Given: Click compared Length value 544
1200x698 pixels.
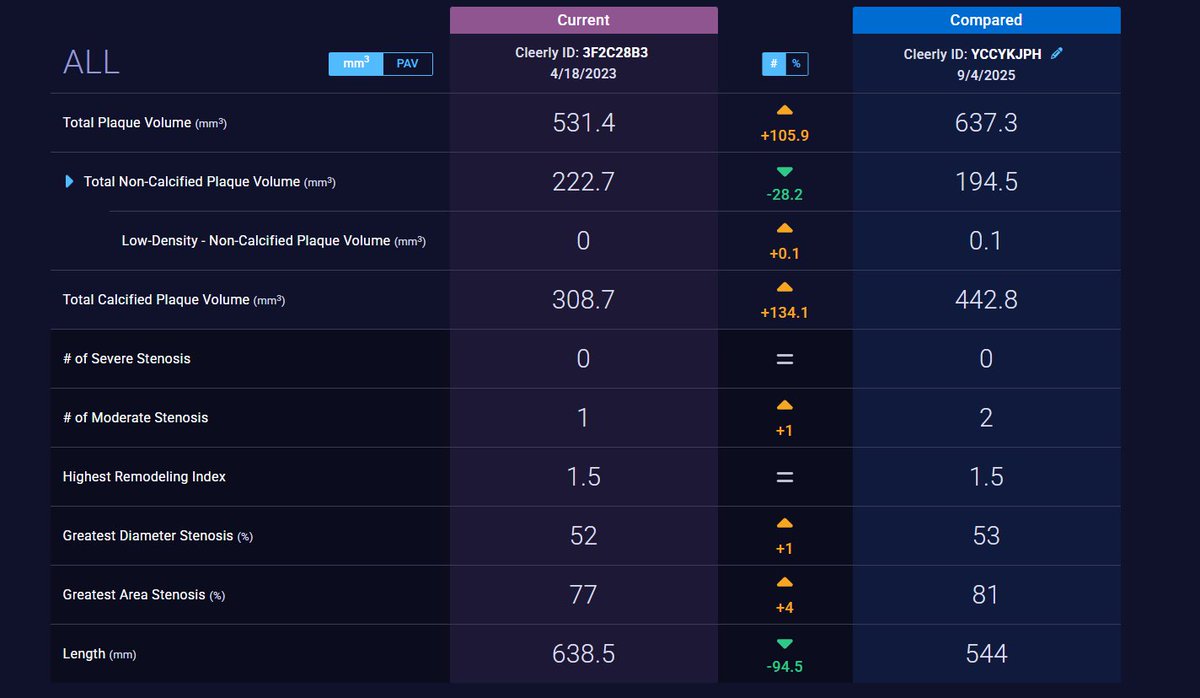Looking at the screenshot, I should pyautogui.click(x=986, y=654).
